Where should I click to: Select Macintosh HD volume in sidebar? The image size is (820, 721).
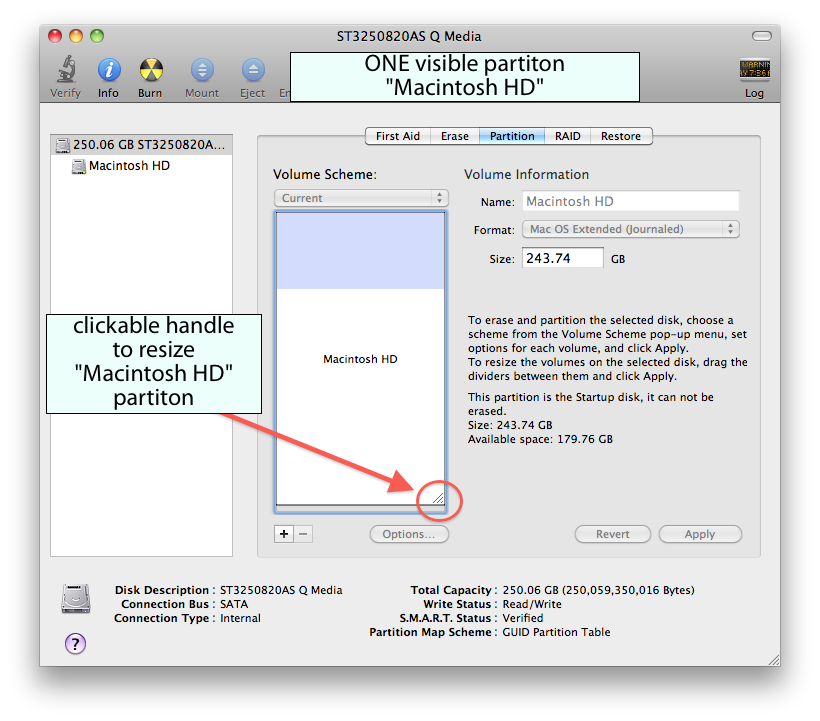[141, 166]
